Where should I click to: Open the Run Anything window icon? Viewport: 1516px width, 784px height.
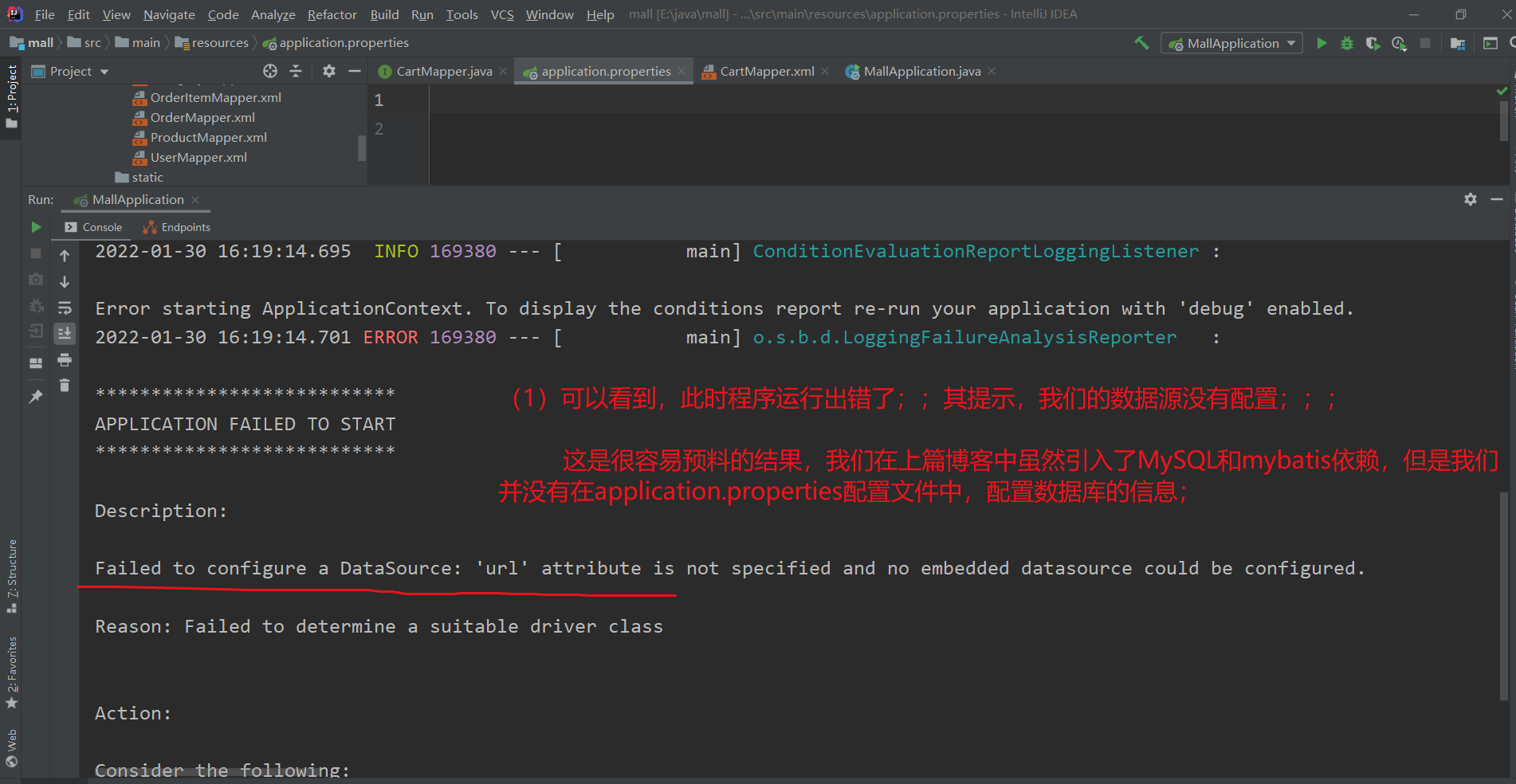coord(1490,43)
